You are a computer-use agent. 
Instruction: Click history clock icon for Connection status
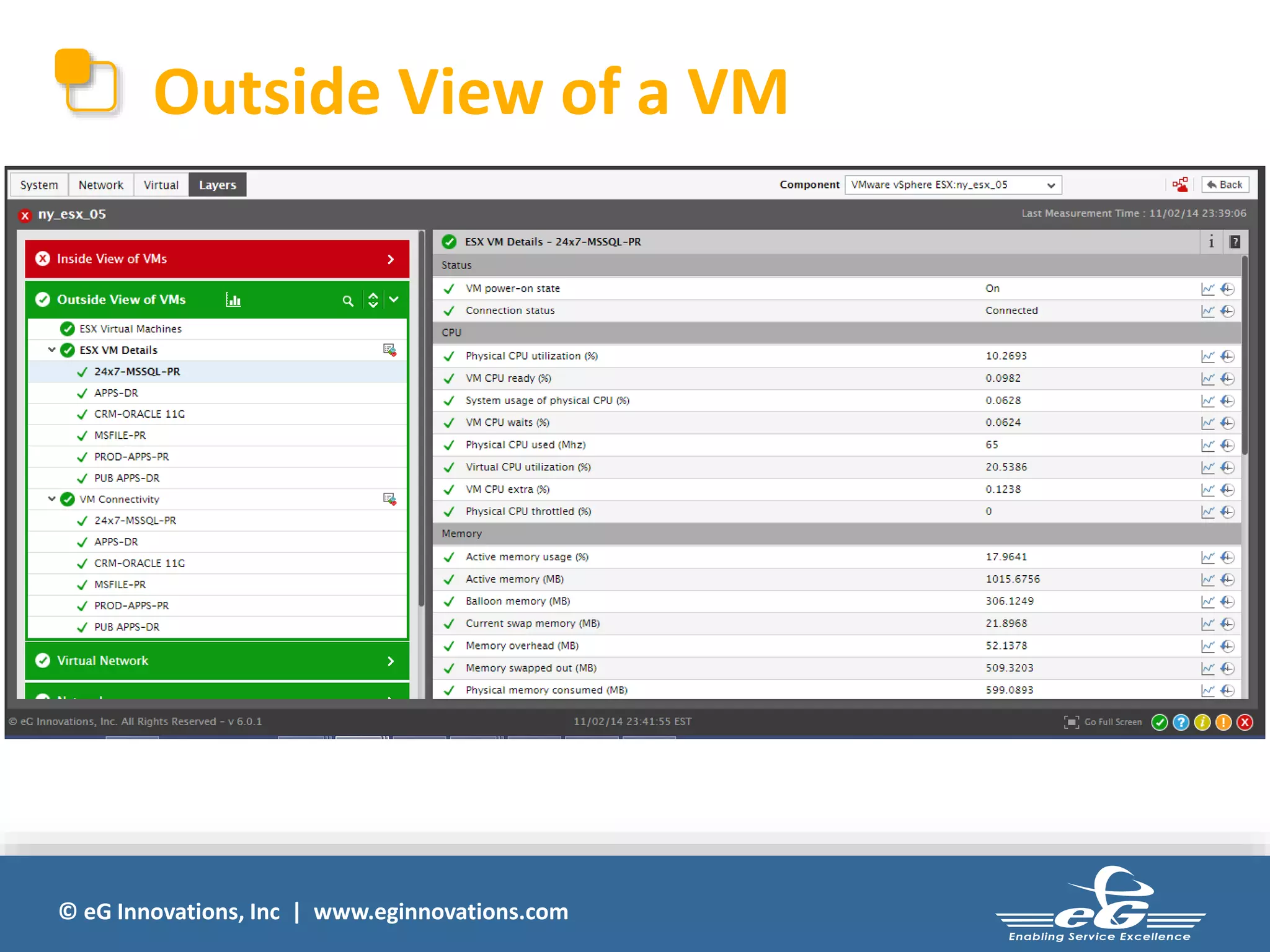1227,311
